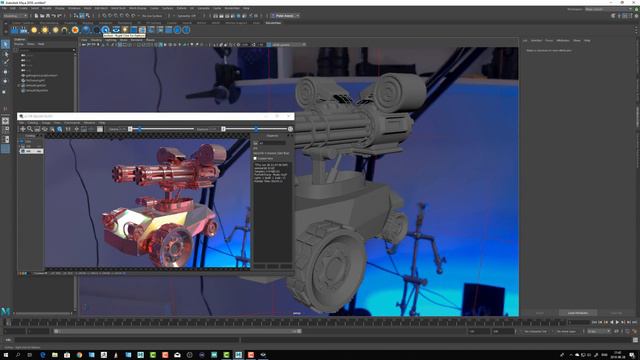640x360 pixels.
Task: Select single-pane layout icon in left sidebar
Action: click(x=5, y=121)
